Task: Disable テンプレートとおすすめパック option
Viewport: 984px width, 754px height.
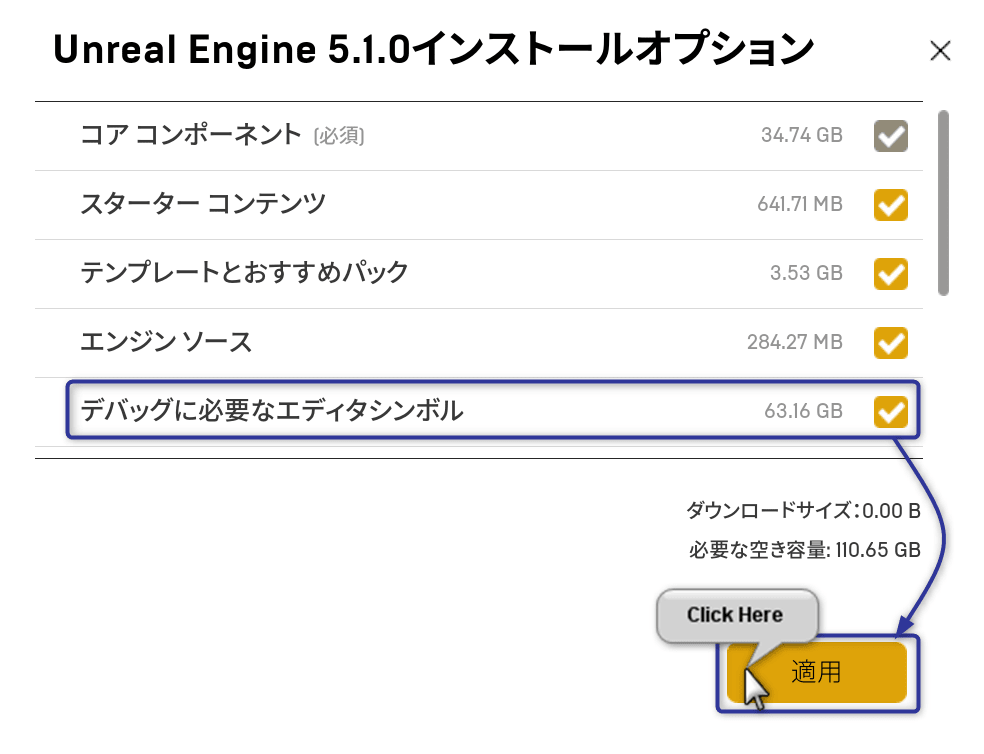Action: [889, 273]
